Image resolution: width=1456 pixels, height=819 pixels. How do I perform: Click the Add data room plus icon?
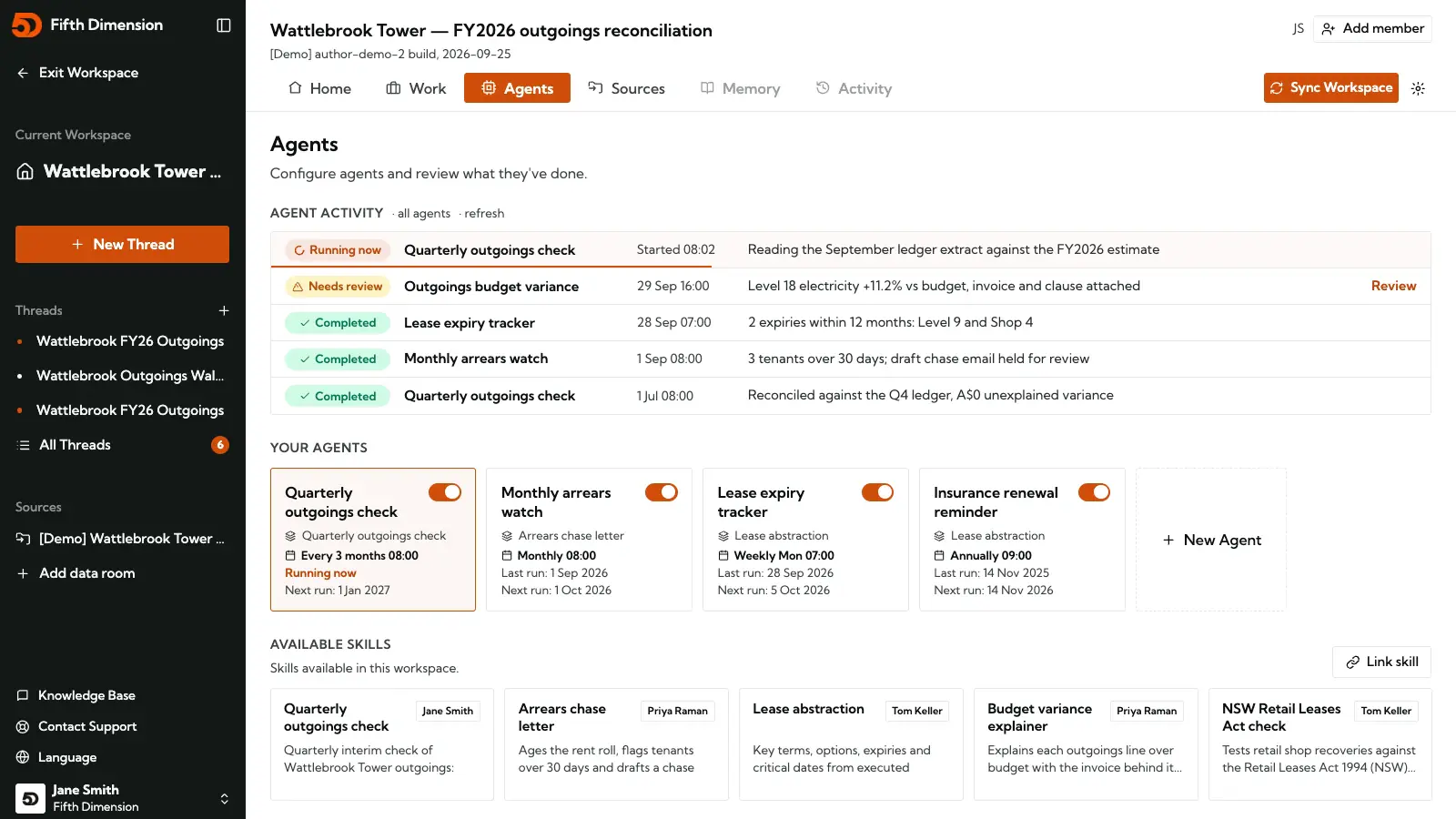click(x=23, y=573)
